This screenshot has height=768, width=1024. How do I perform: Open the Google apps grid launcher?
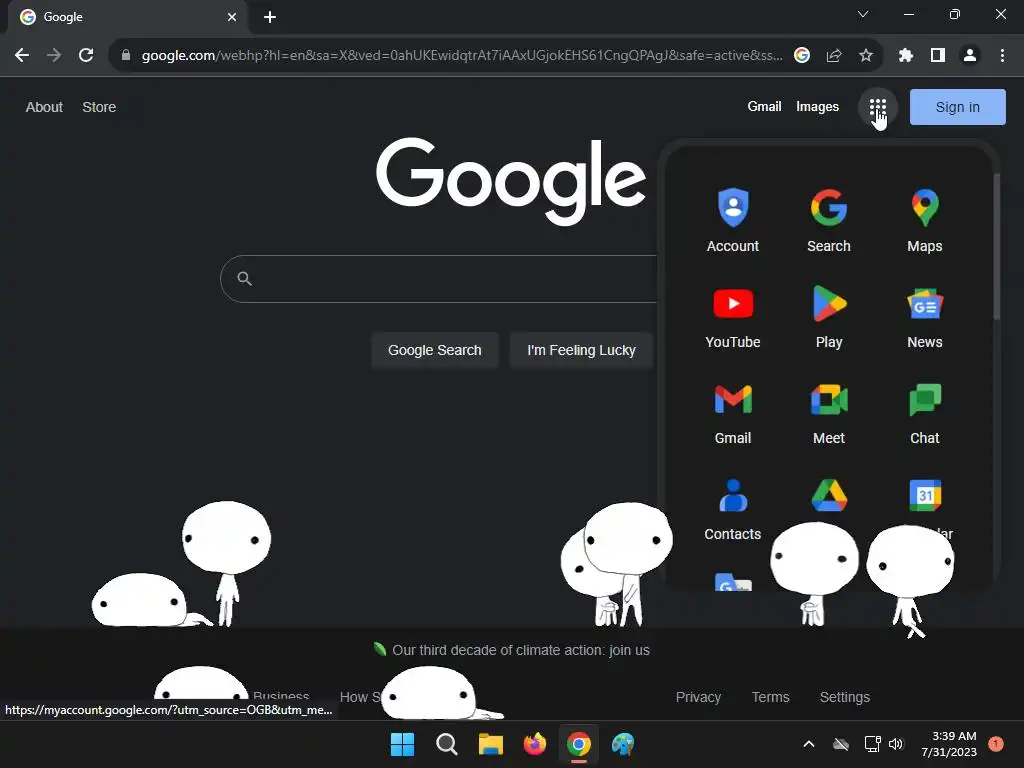click(877, 107)
